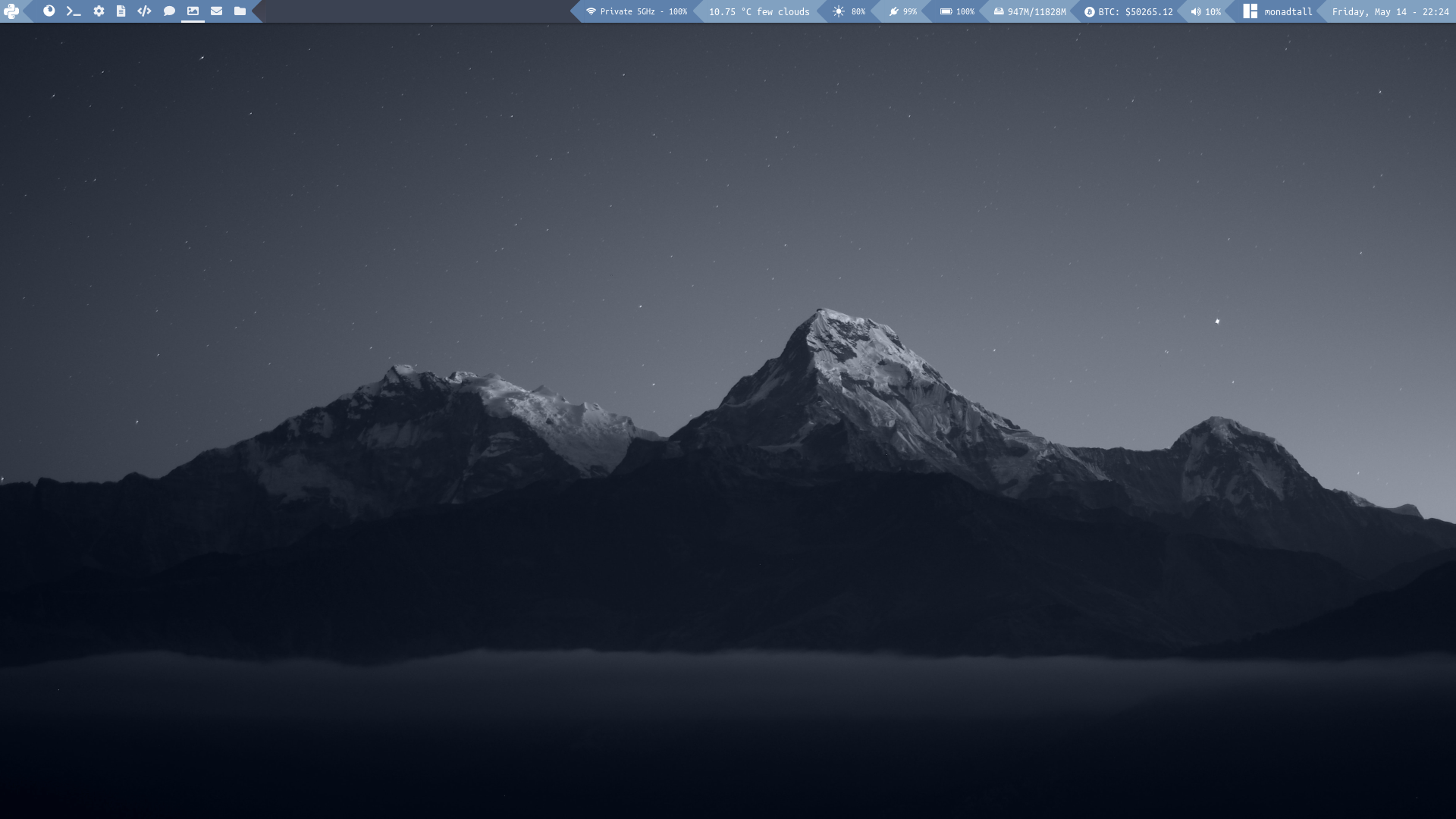This screenshot has width=1456, height=819.
Task: Go to the document file workspace
Action: point(121,11)
